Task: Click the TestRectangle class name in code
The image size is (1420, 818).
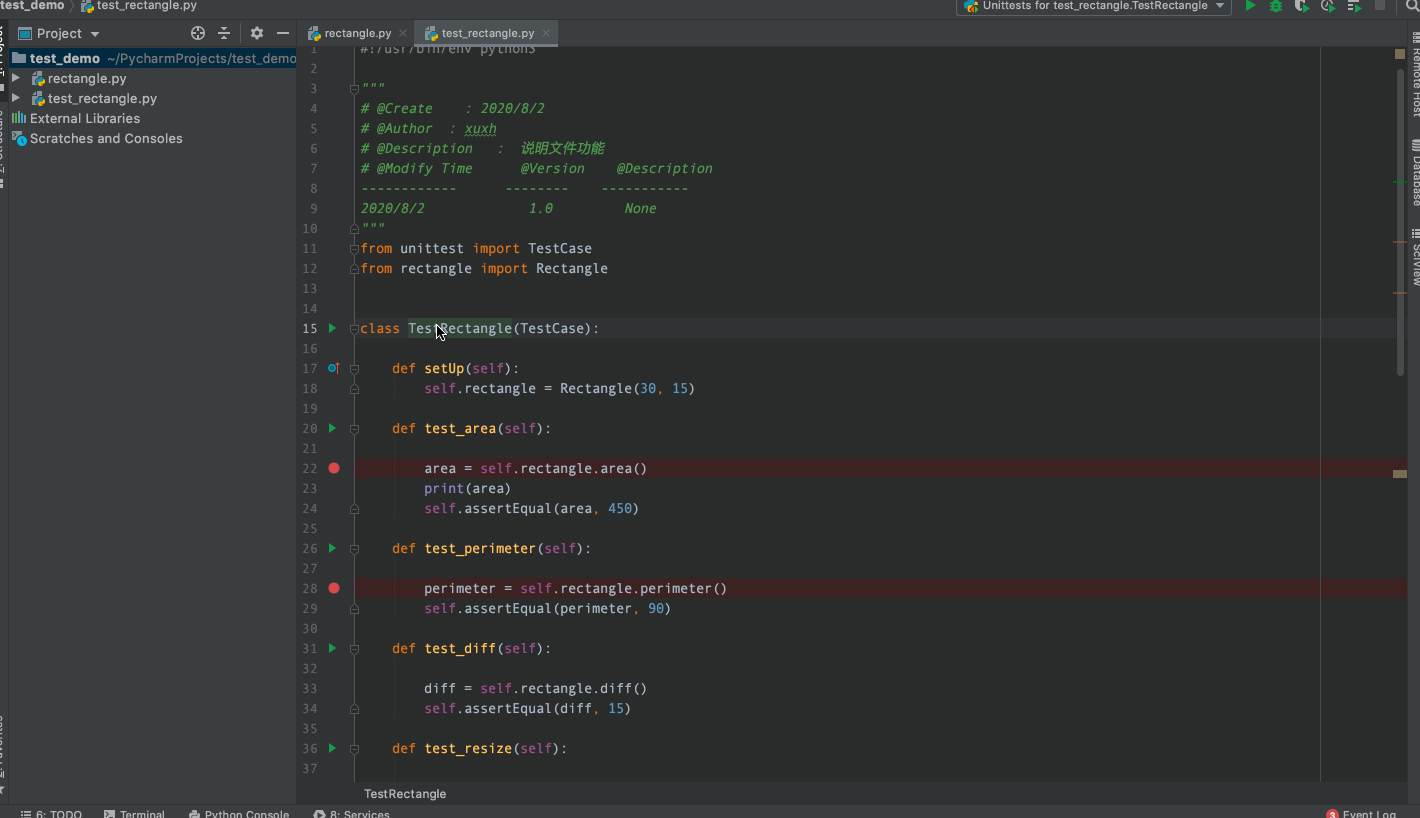Action: point(460,328)
